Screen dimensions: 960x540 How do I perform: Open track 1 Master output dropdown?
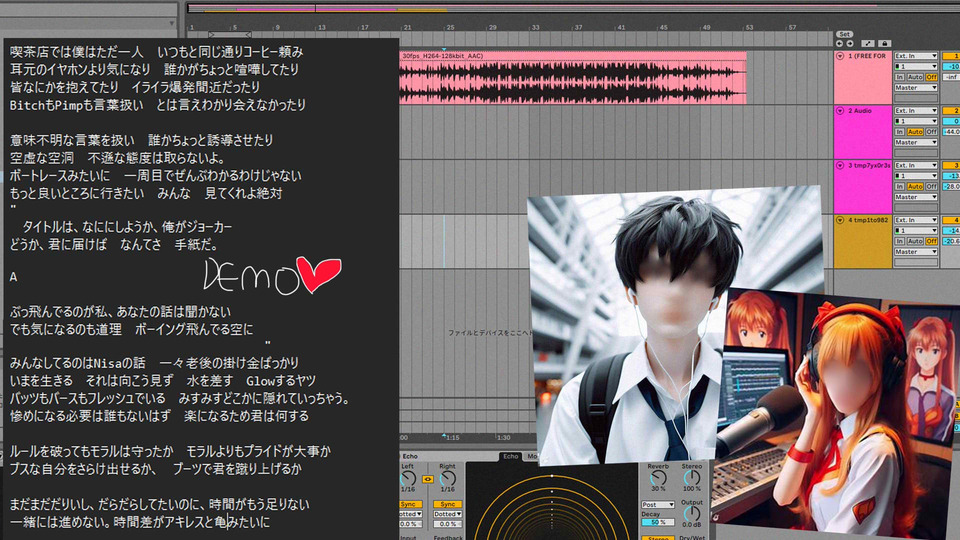tap(916, 88)
